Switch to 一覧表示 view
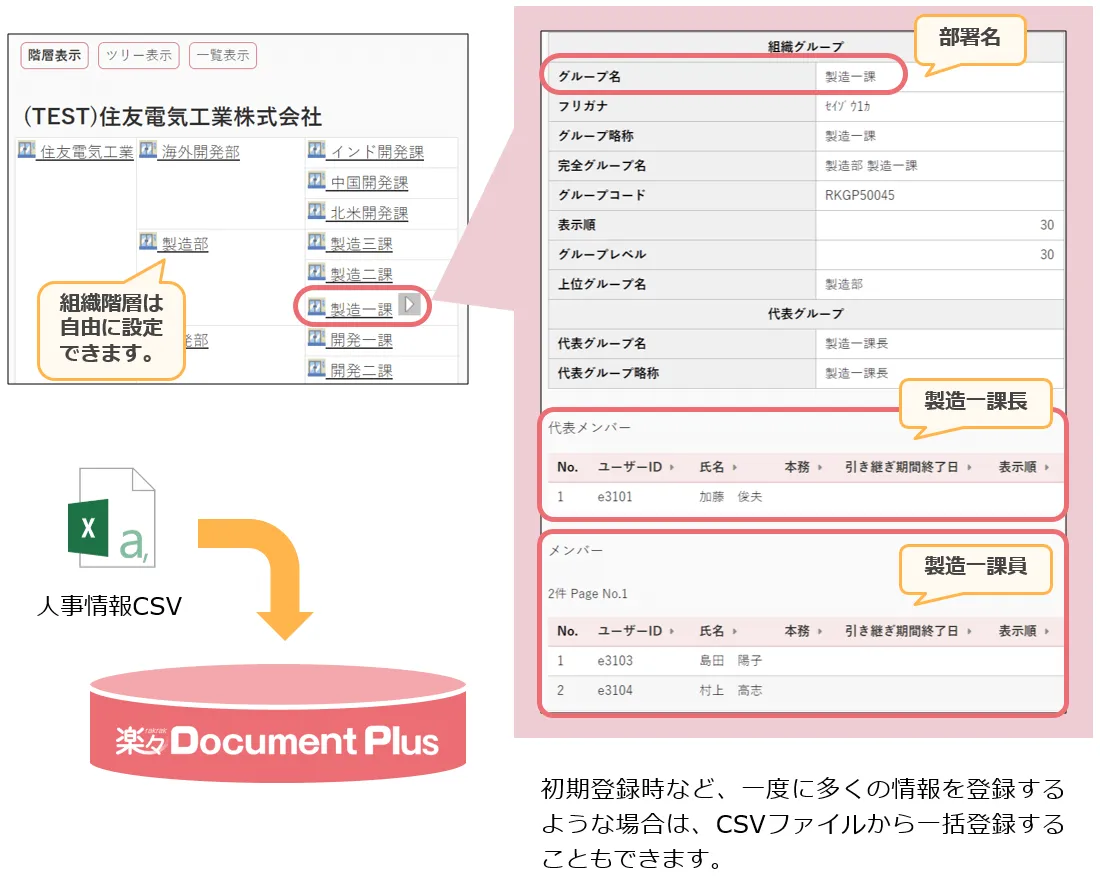The image size is (1100, 878). 223,55
